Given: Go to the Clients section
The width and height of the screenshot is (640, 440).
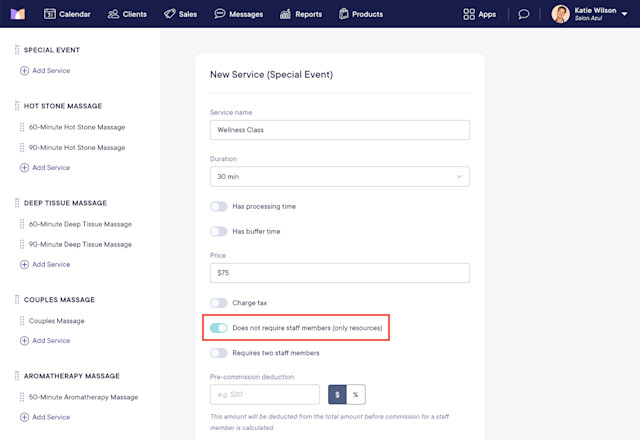Looking at the screenshot, I should tap(127, 14).
